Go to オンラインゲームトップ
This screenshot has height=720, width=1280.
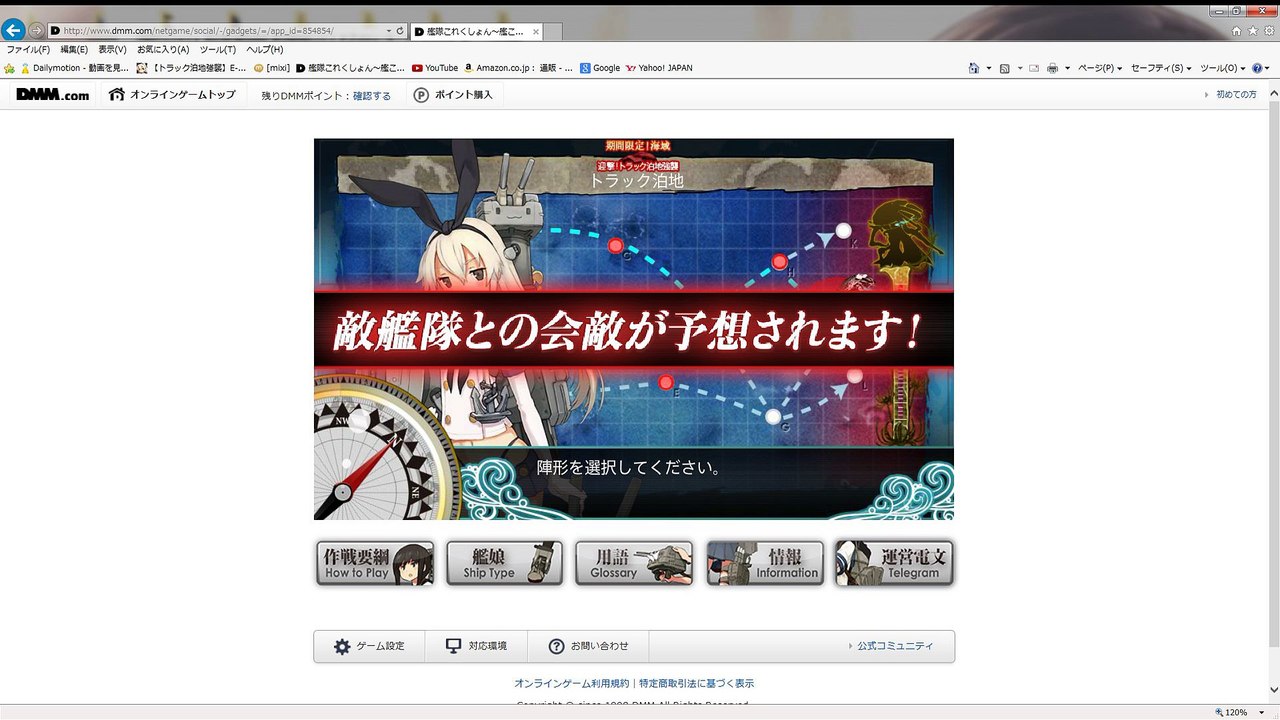[x=172, y=95]
